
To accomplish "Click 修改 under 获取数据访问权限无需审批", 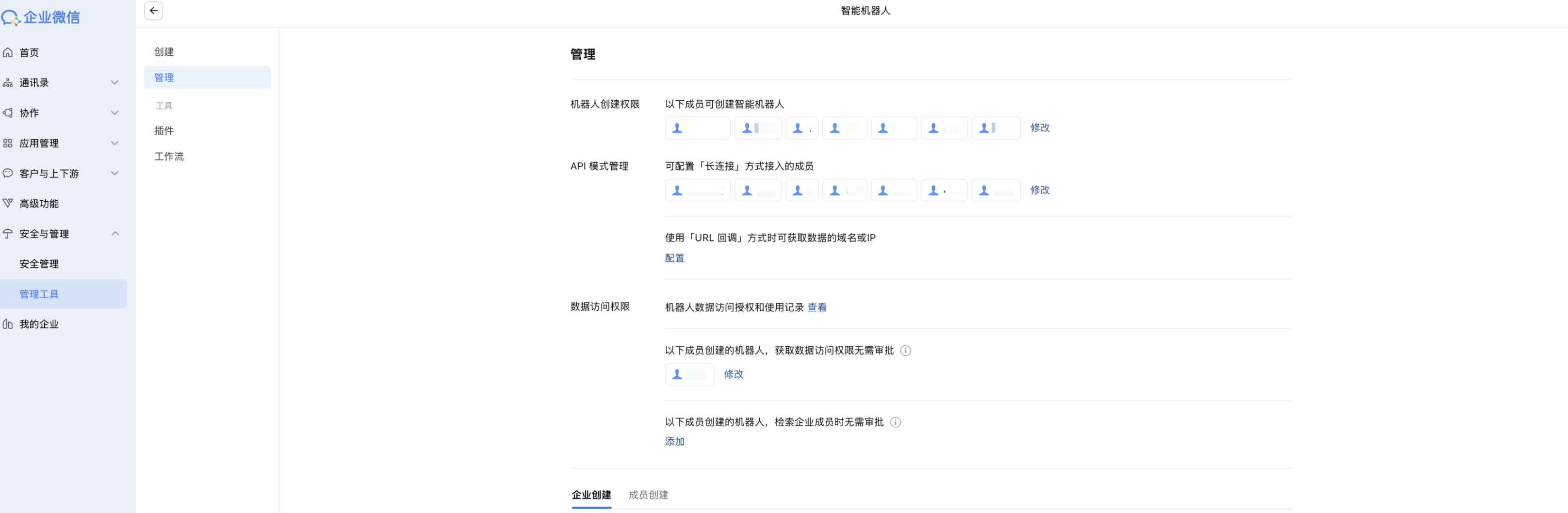I will 734,375.
